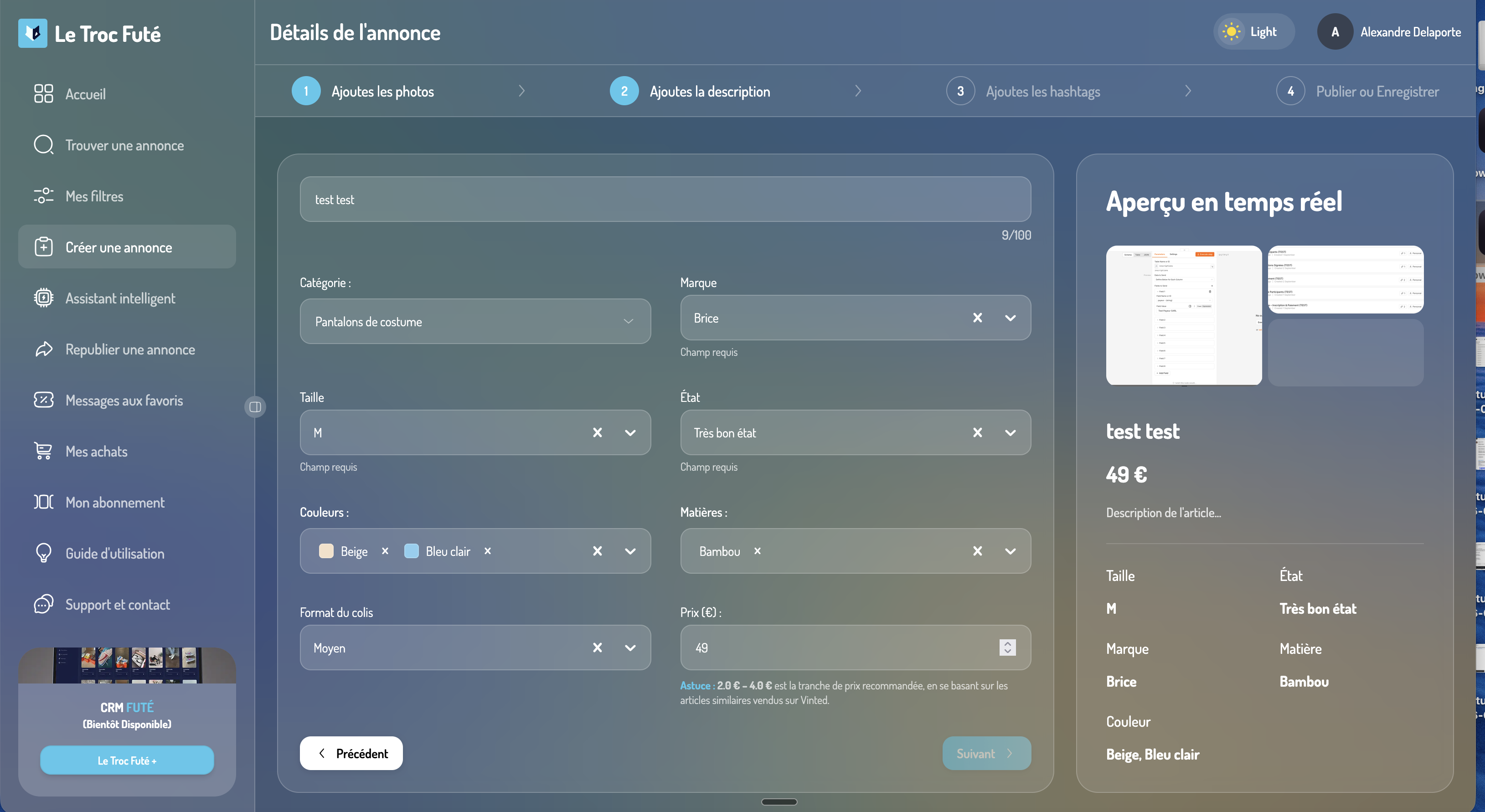Click the Bleu clair color swatch

click(411, 551)
